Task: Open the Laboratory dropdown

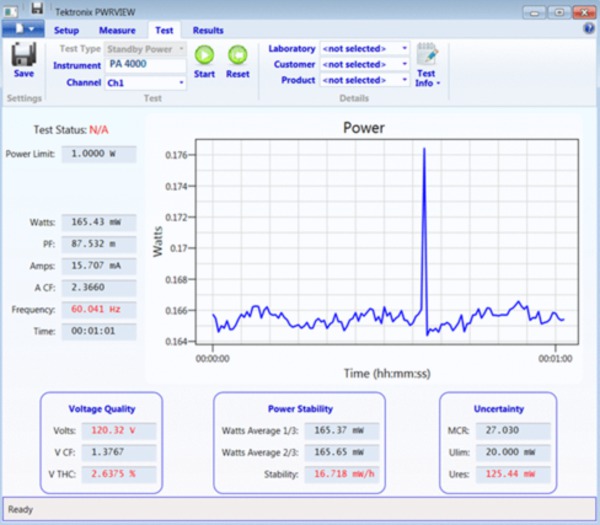Action: pyautogui.click(x=365, y=49)
